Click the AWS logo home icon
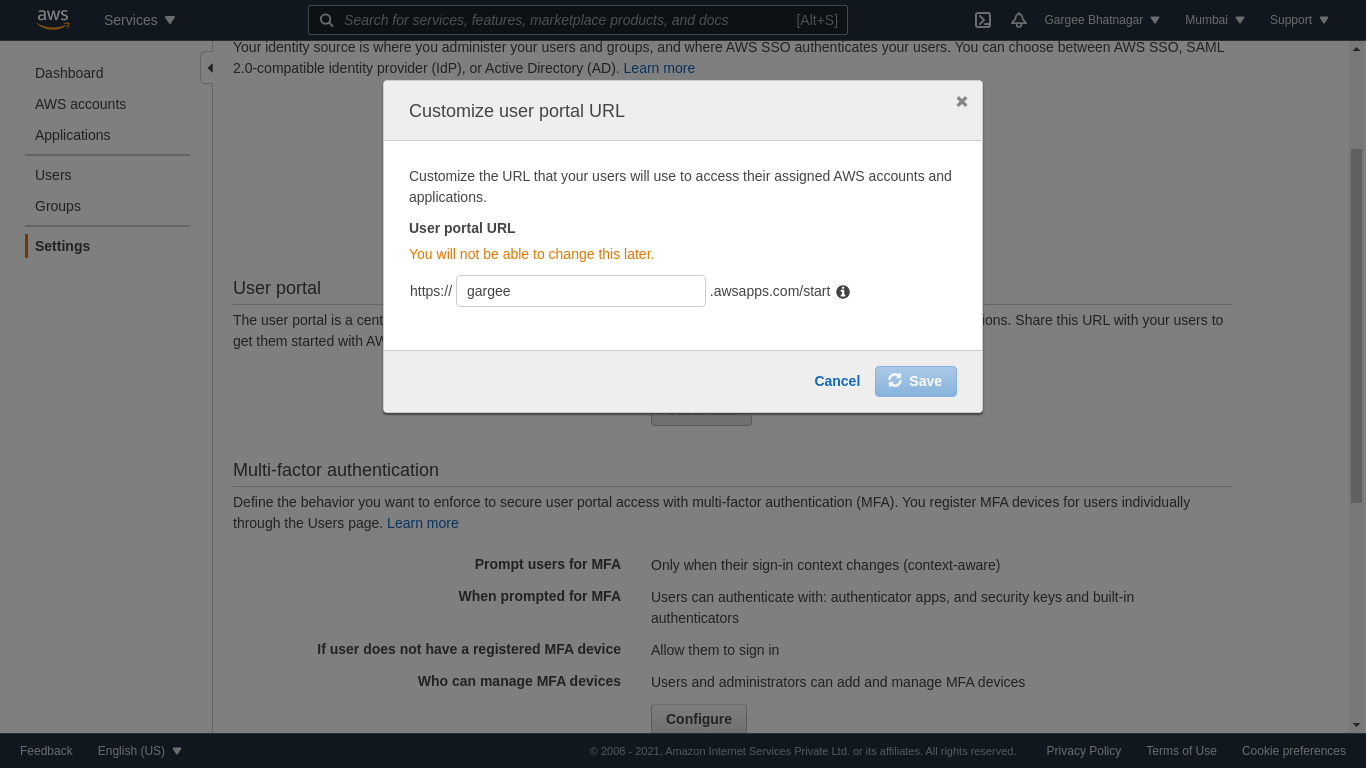 coord(52,19)
